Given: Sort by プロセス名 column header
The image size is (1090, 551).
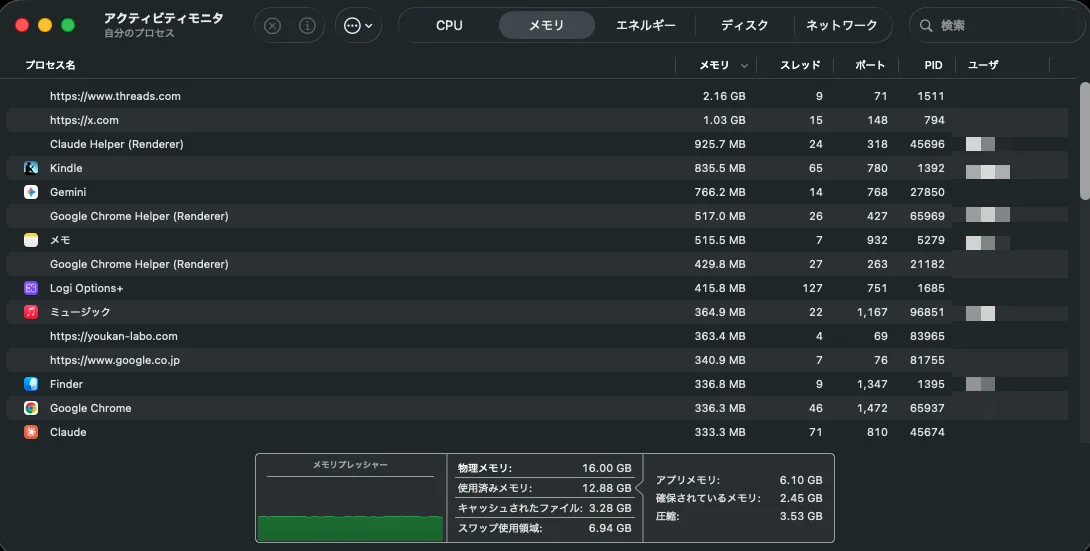Looking at the screenshot, I should coord(50,65).
